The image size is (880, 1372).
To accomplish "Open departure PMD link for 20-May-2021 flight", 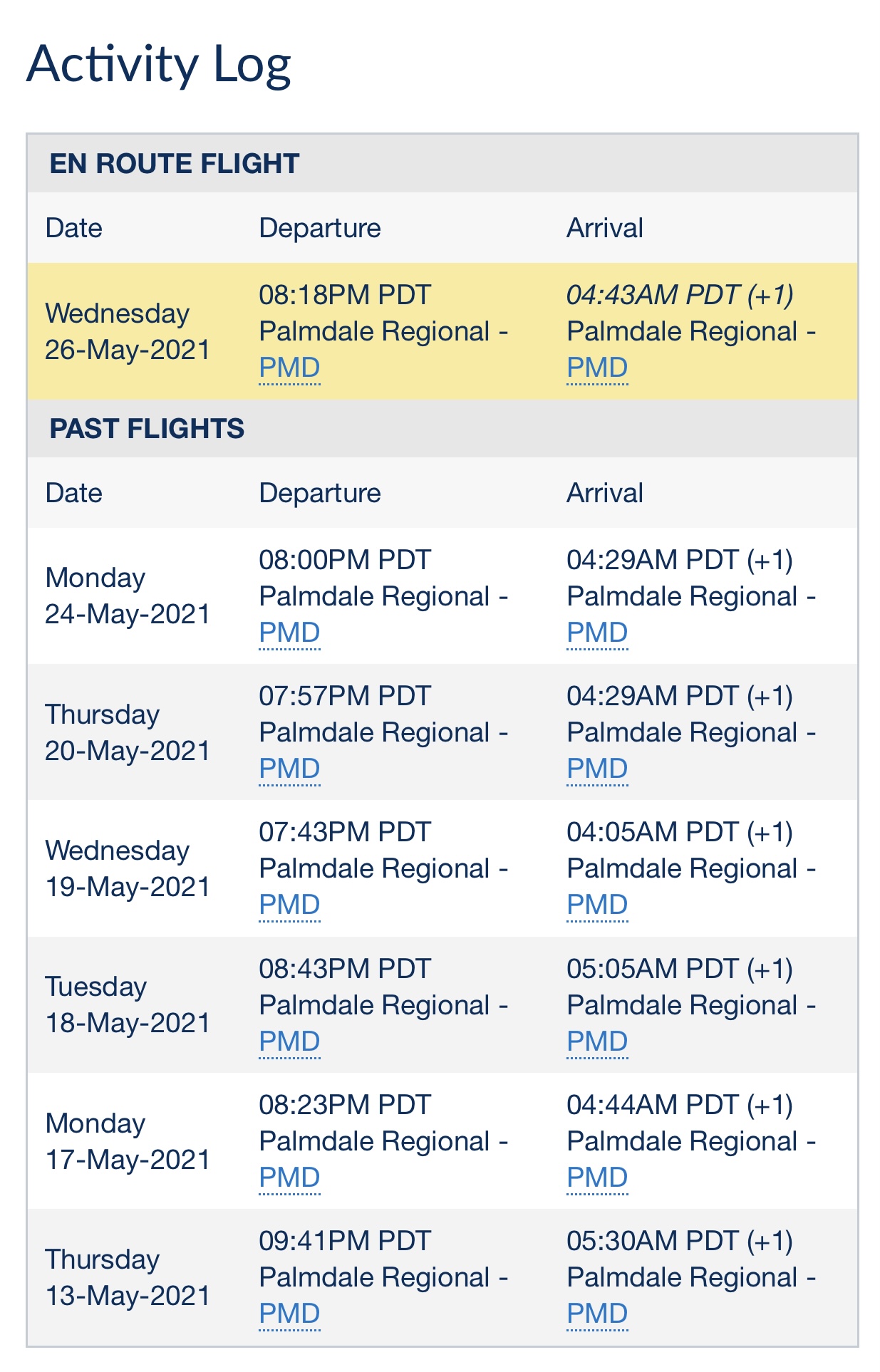I will 289,769.
